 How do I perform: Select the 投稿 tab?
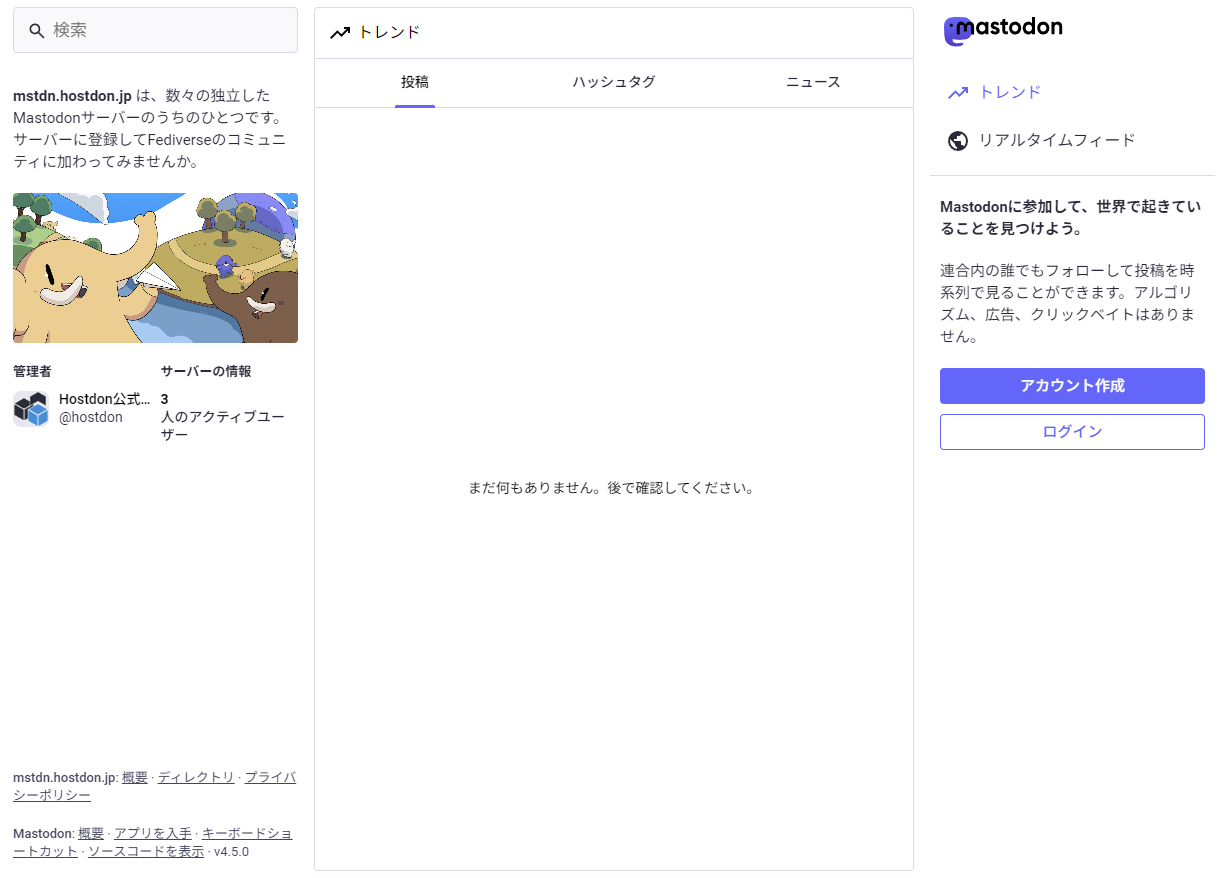pyautogui.click(x=415, y=83)
